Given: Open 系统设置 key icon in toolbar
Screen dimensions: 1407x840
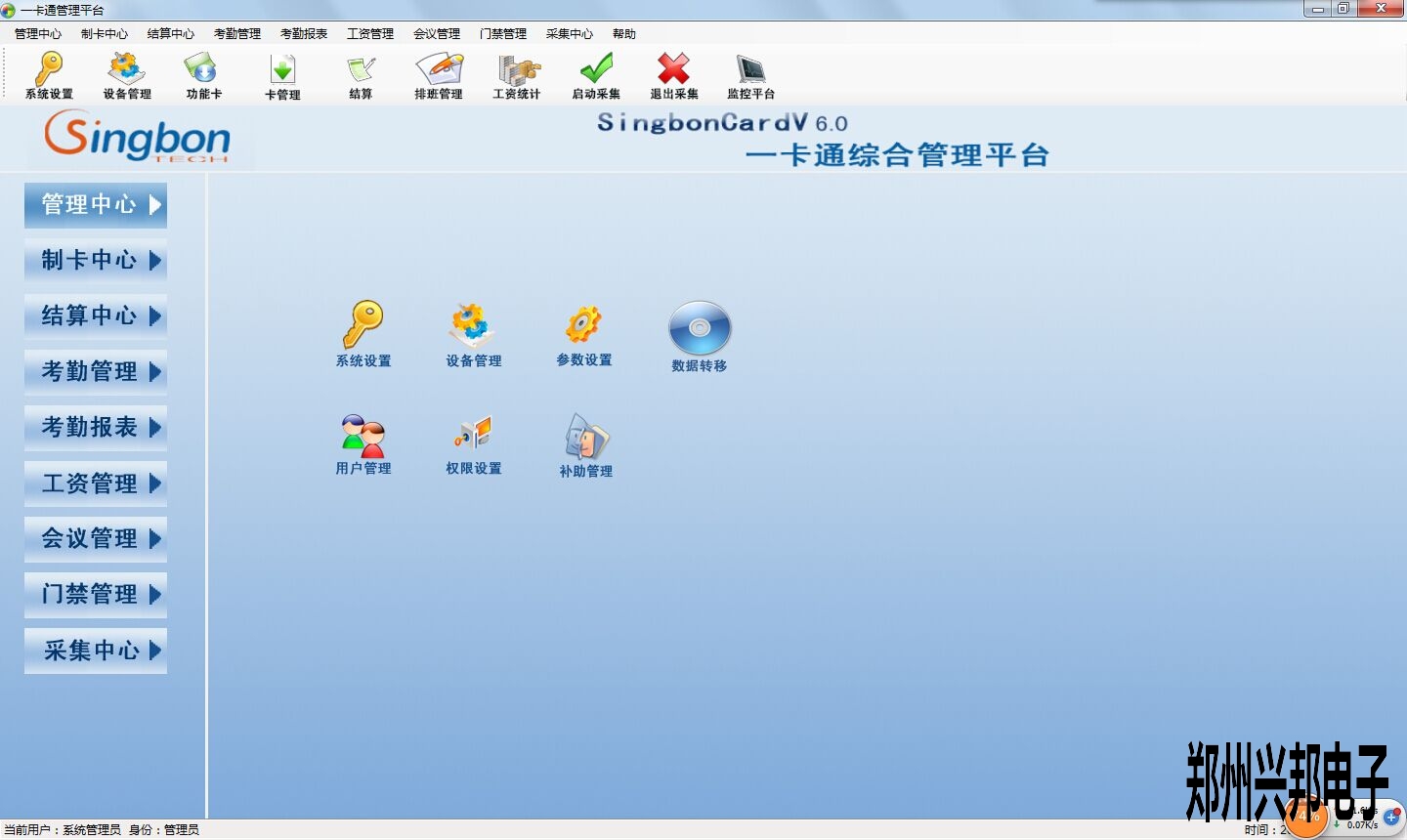Looking at the screenshot, I should (x=49, y=75).
